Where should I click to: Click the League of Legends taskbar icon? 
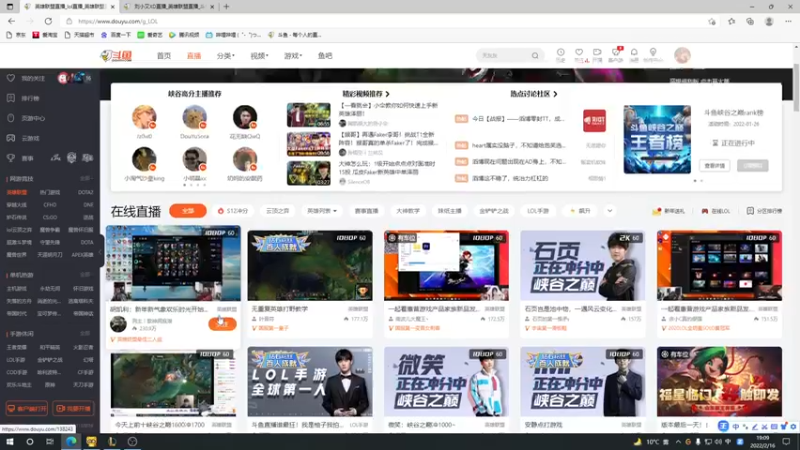point(112,441)
